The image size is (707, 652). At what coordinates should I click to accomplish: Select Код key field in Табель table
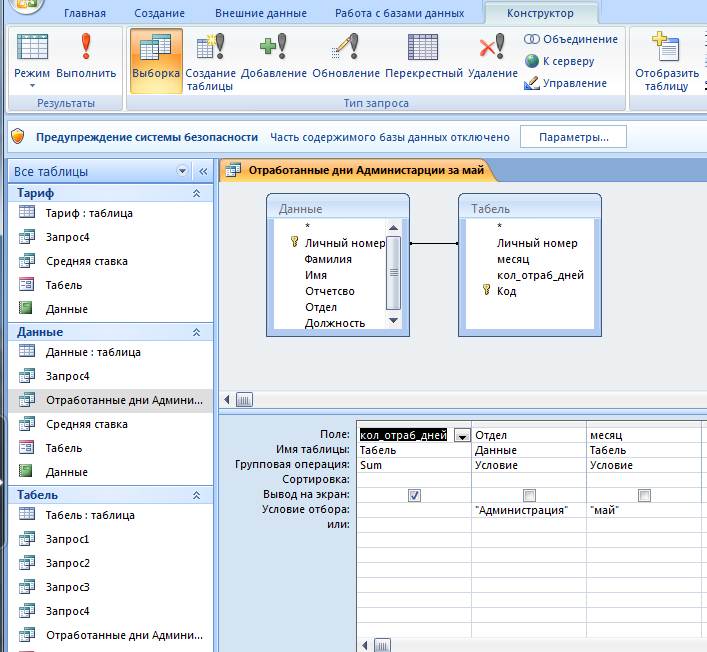click(506, 291)
